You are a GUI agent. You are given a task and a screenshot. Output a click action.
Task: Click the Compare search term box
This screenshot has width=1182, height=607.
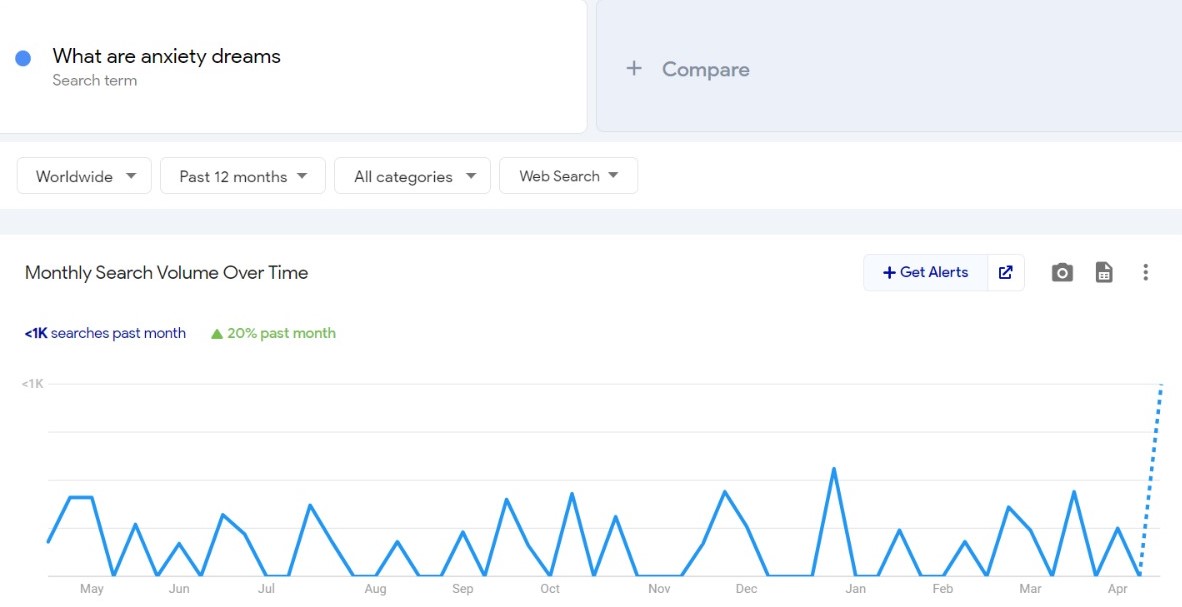[x=889, y=66]
